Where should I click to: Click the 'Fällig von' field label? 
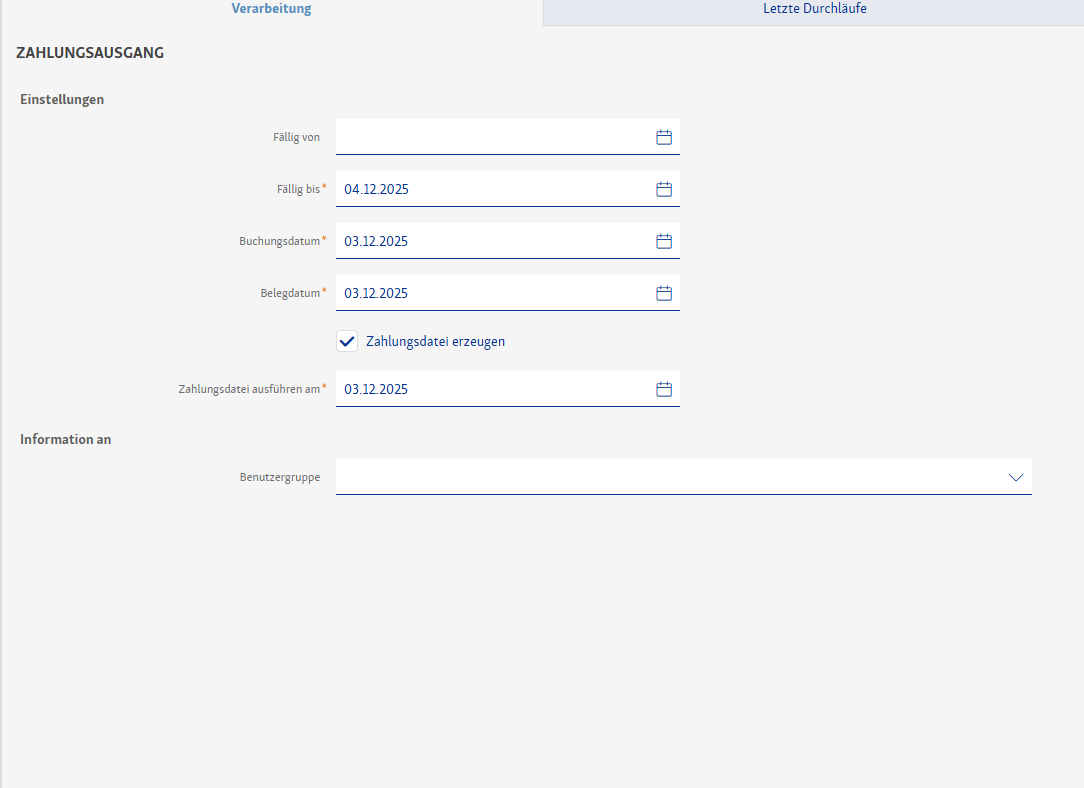pyautogui.click(x=296, y=137)
